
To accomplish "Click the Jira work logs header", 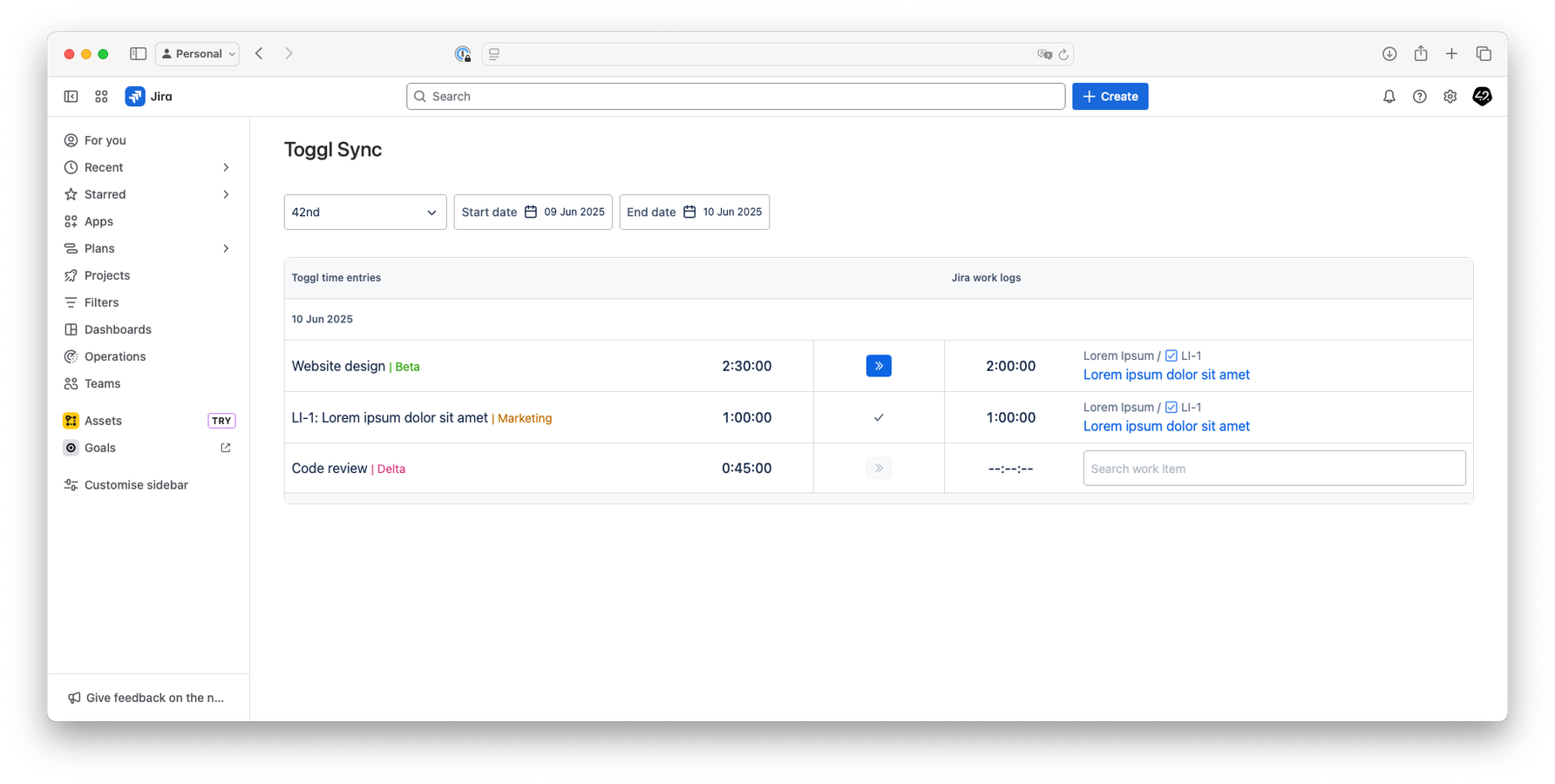I will tap(986, 278).
